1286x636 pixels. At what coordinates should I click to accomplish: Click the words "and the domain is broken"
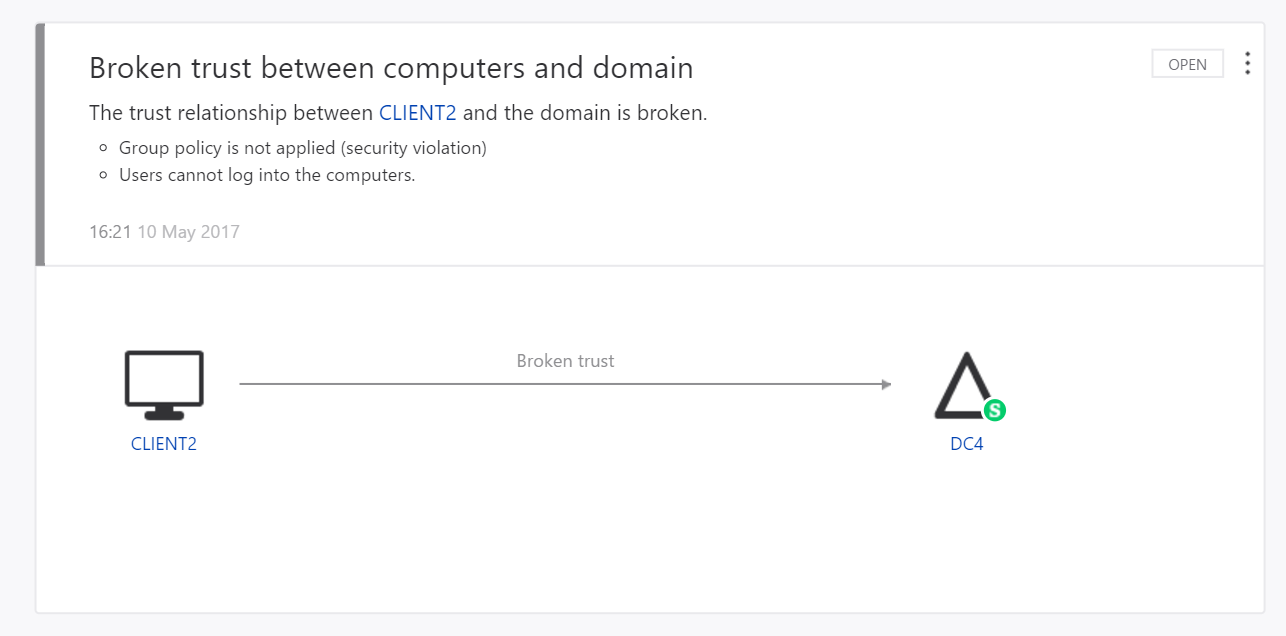pos(585,113)
